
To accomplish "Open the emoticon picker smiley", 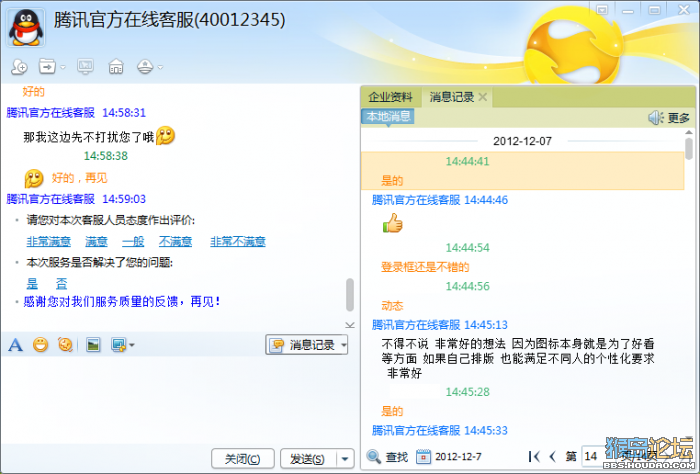I will coord(41,345).
